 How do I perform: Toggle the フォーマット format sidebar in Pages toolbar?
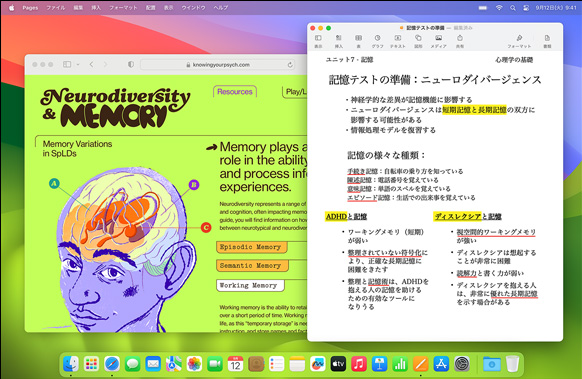[519, 41]
